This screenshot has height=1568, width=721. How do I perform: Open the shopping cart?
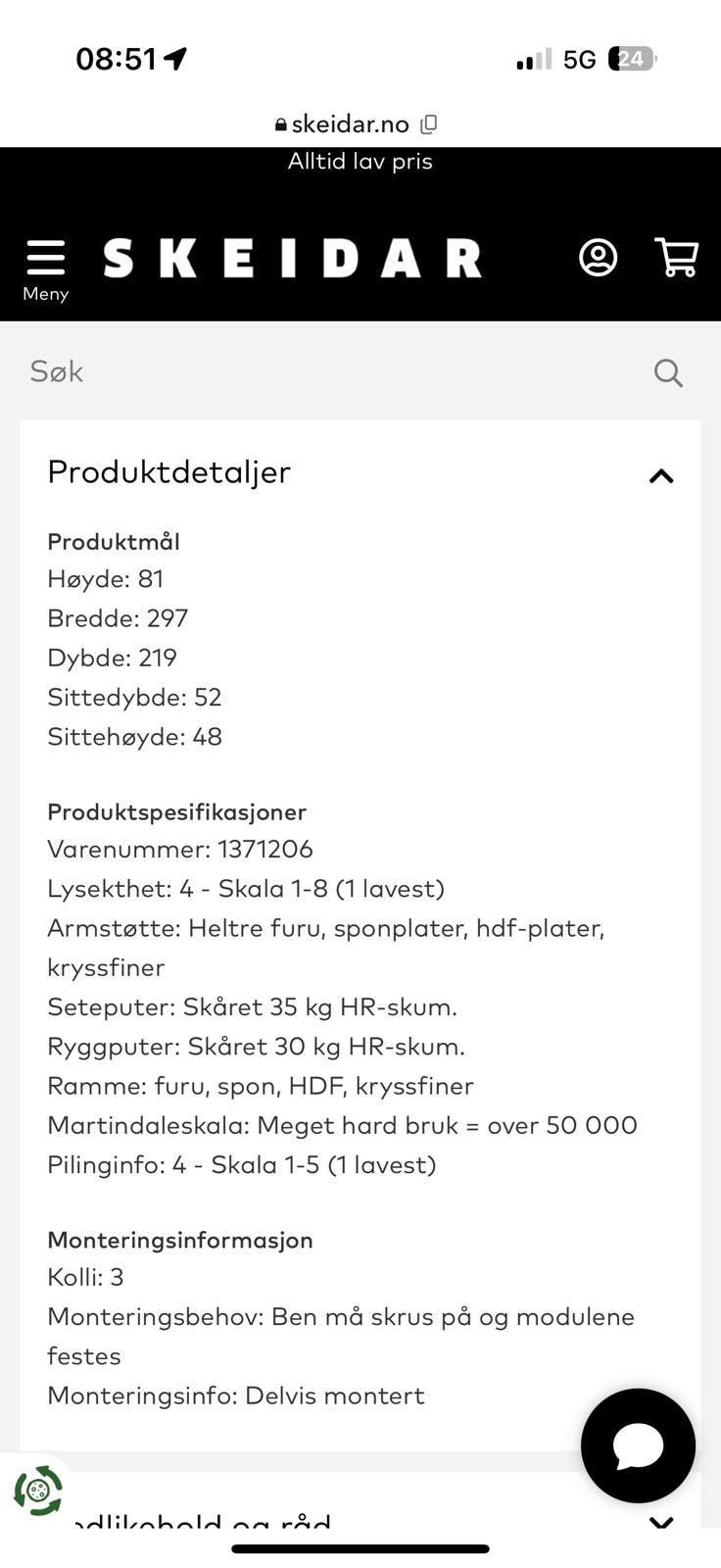(x=676, y=258)
